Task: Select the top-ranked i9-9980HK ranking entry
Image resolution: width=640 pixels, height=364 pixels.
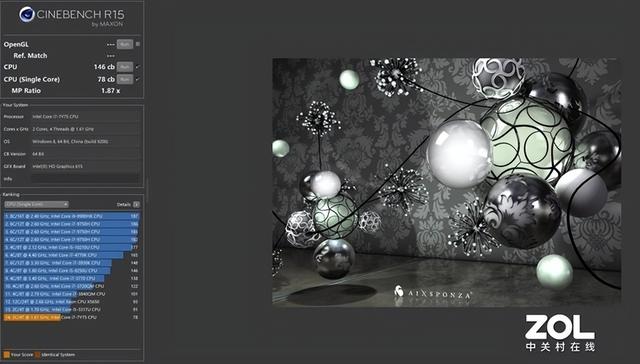Action: (x=71, y=216)
